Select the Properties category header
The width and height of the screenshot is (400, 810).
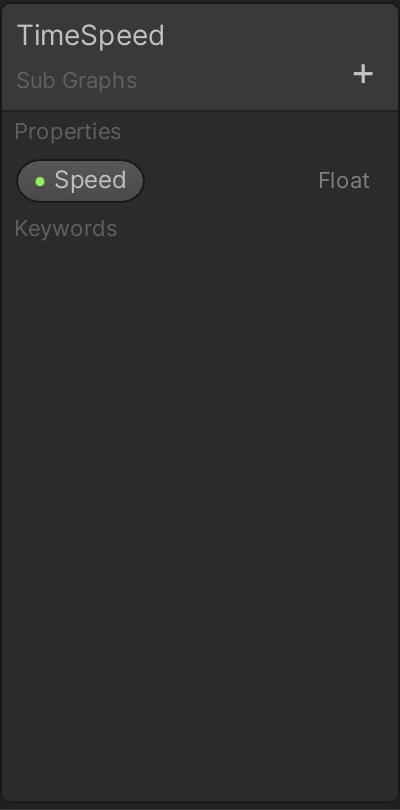(x=68, y=132)
